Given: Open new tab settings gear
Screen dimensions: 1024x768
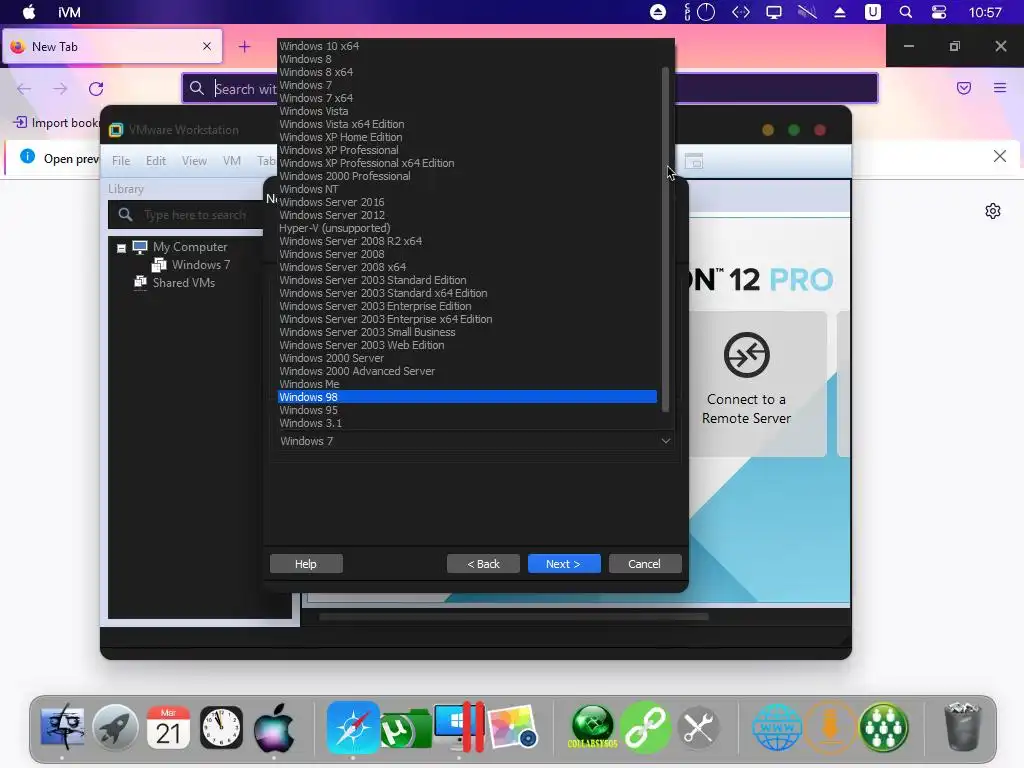Looking at the screenshot, I should [x=993, y=211].
